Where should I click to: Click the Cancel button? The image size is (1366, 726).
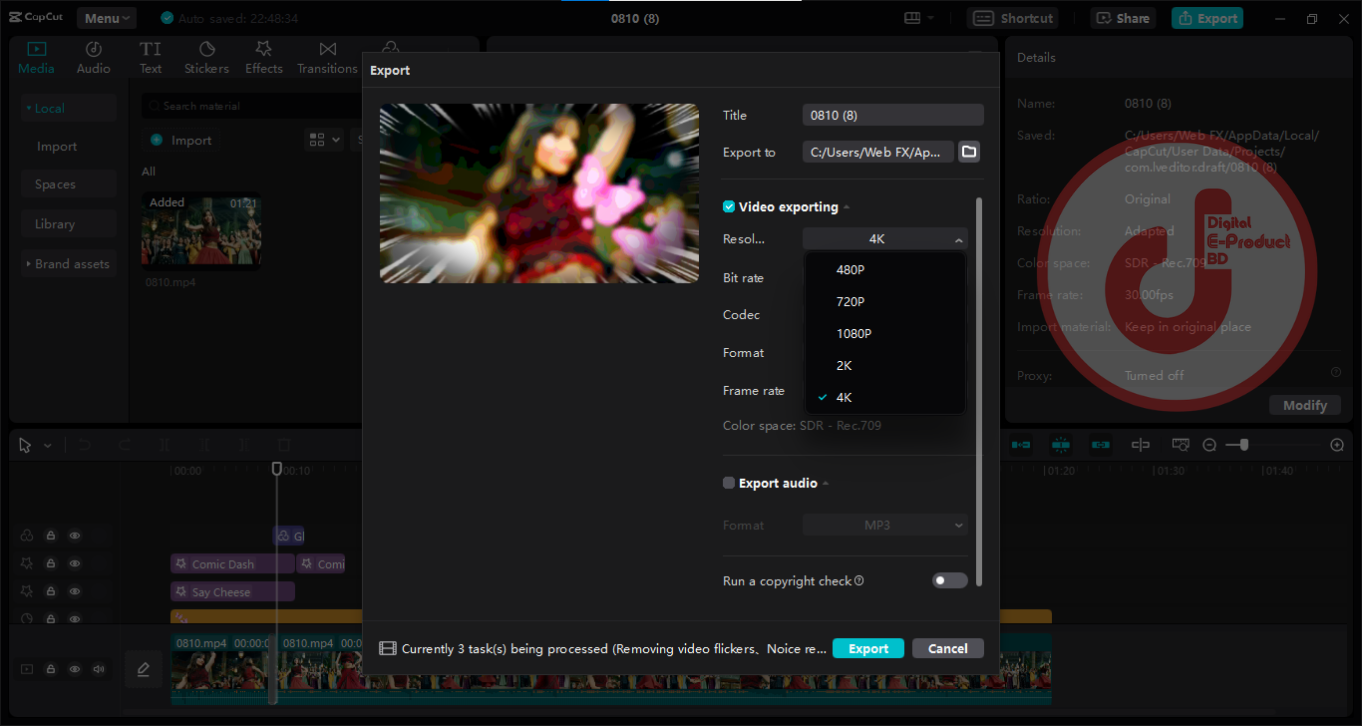(947, 649)
